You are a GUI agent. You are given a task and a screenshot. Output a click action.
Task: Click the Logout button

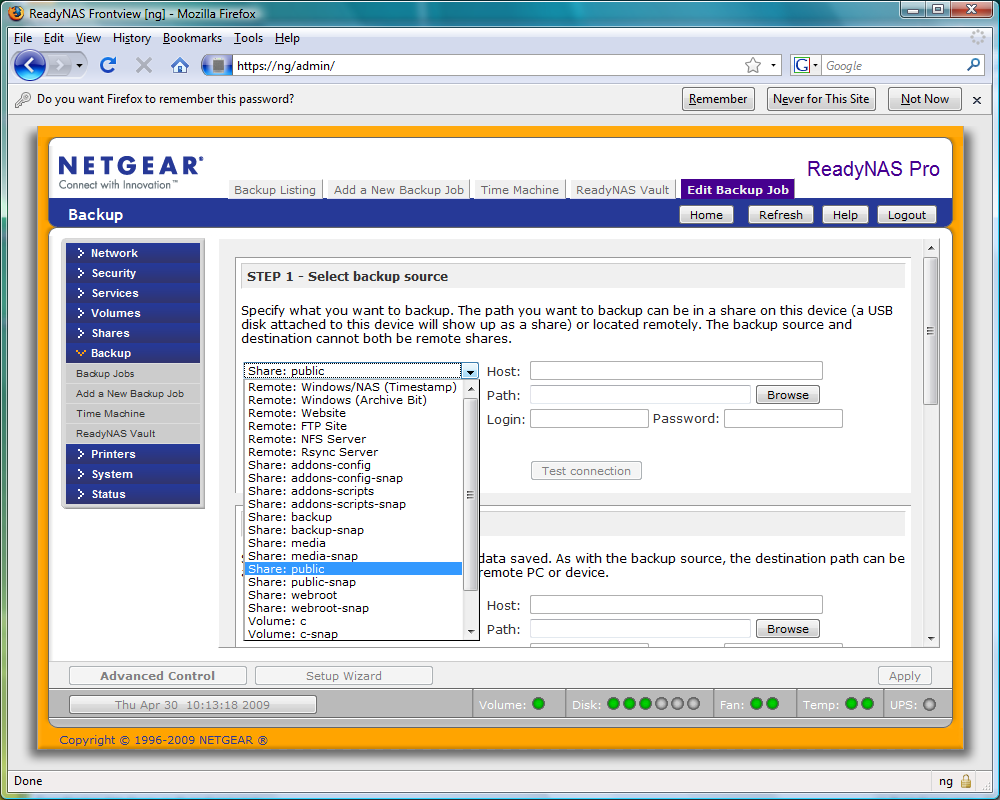point(906,215)
